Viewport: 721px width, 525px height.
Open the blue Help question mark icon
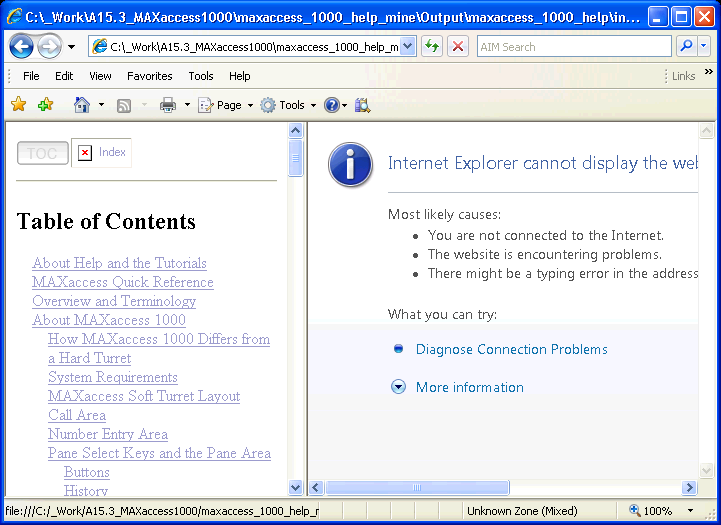click(x=332, y=105)
